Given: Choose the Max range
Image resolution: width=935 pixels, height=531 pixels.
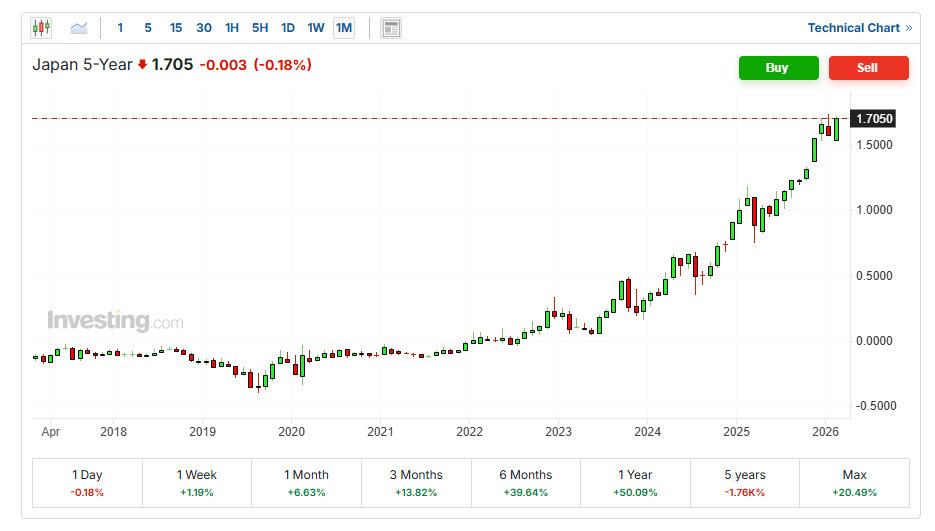Looking at the screenshot, I should (854, 483).
